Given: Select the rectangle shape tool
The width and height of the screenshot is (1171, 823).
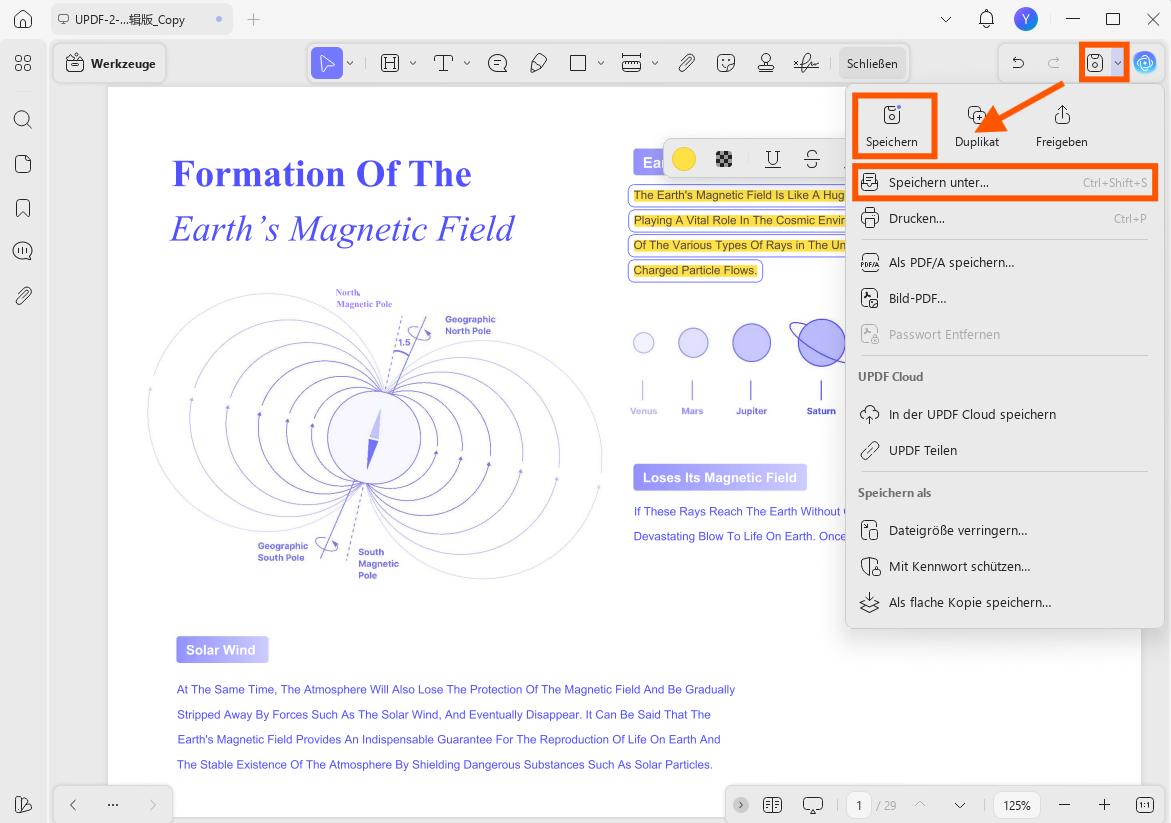Looking at the screenshot, I should pos(578,63).
